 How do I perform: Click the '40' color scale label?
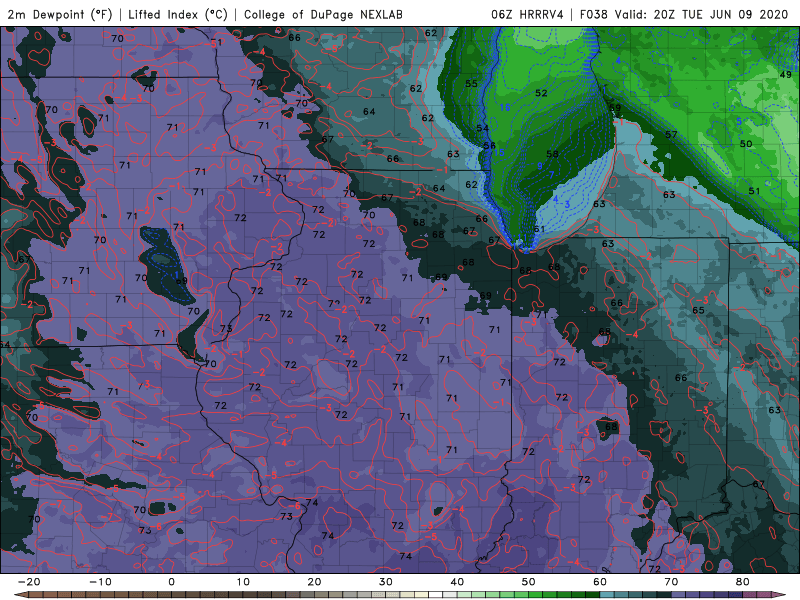coord(457,582)
